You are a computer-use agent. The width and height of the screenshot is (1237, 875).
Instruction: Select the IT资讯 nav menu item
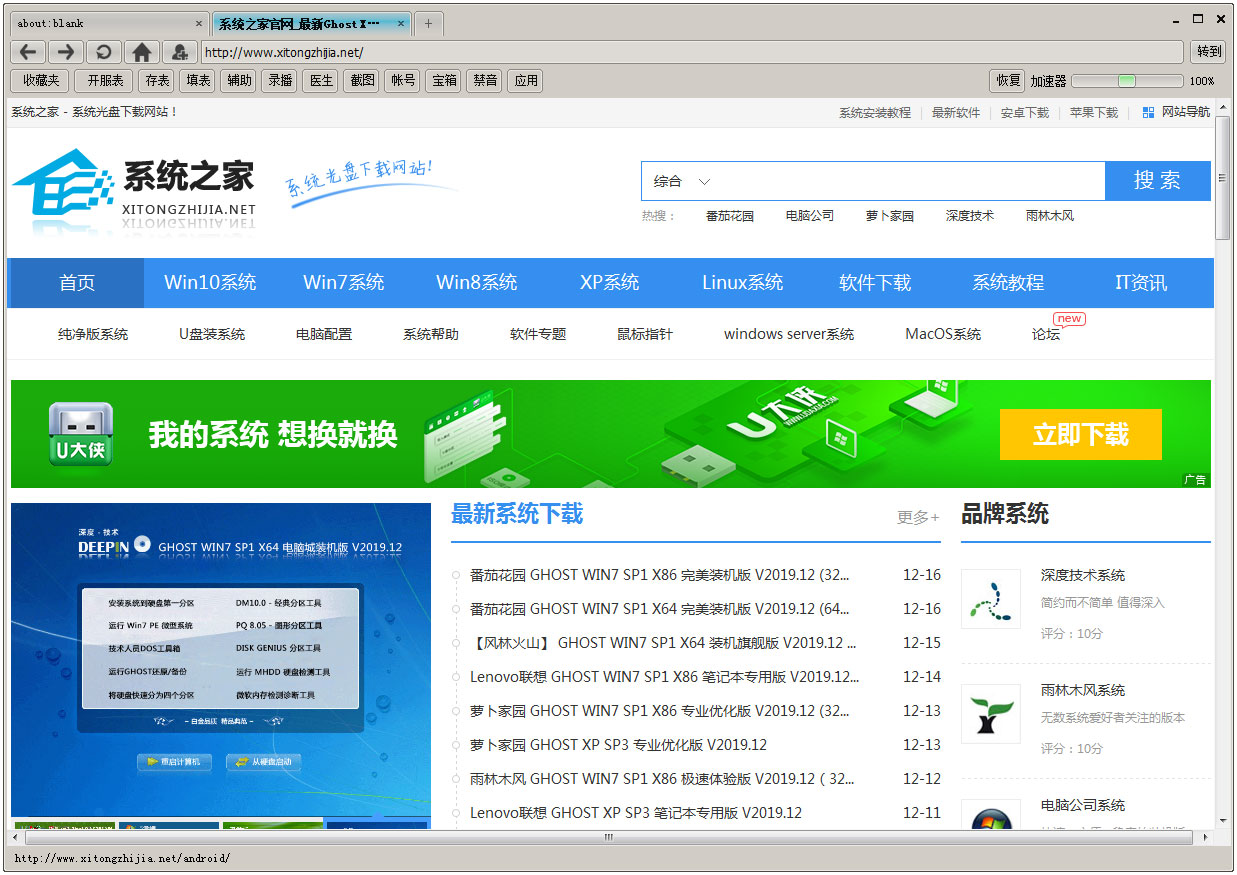click(1141, 283)
